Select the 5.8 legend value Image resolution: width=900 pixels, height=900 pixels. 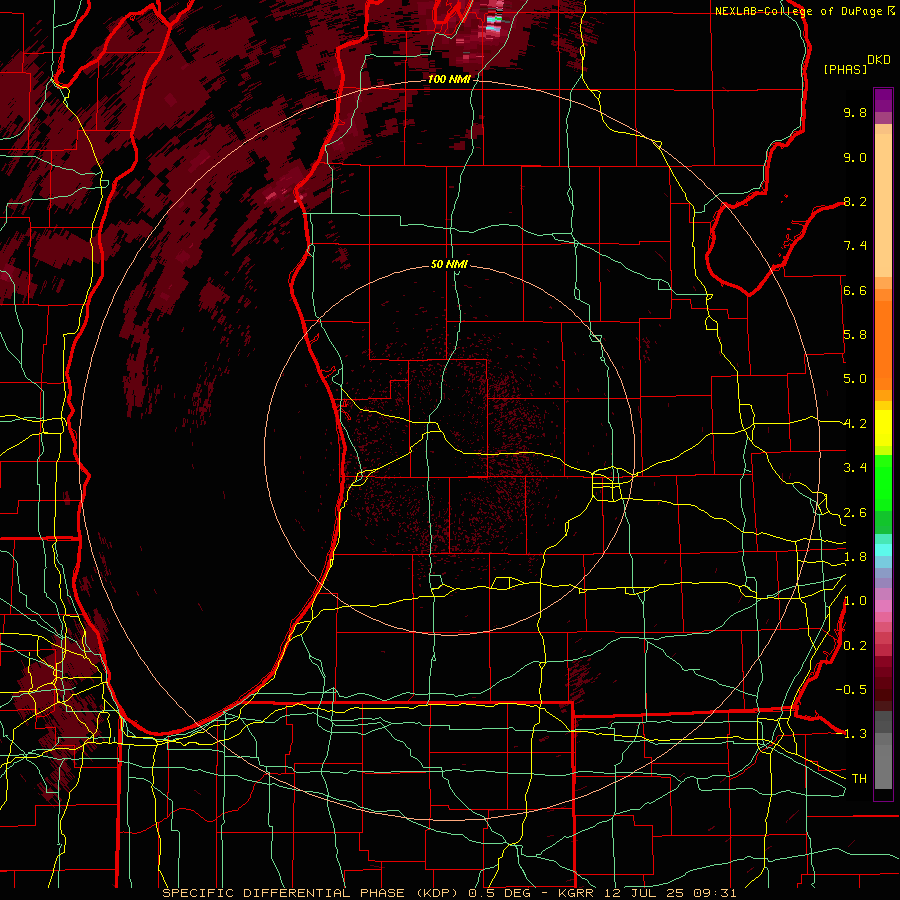pyautogui.click(x=855, y=335)
